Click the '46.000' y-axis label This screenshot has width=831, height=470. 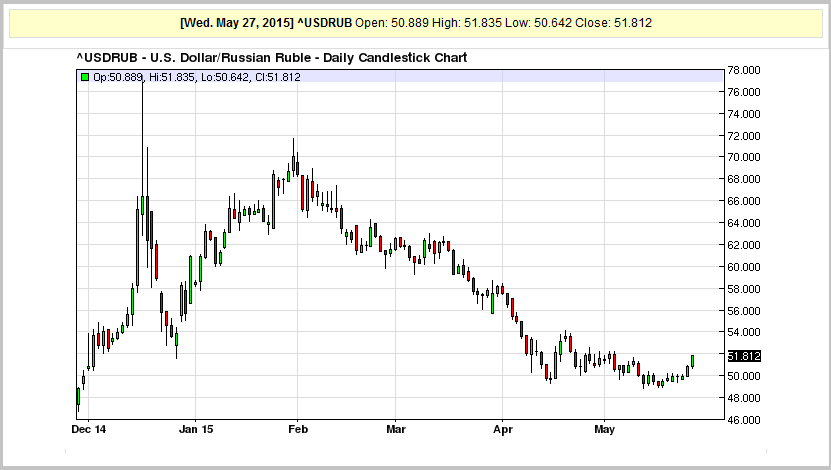744,420
